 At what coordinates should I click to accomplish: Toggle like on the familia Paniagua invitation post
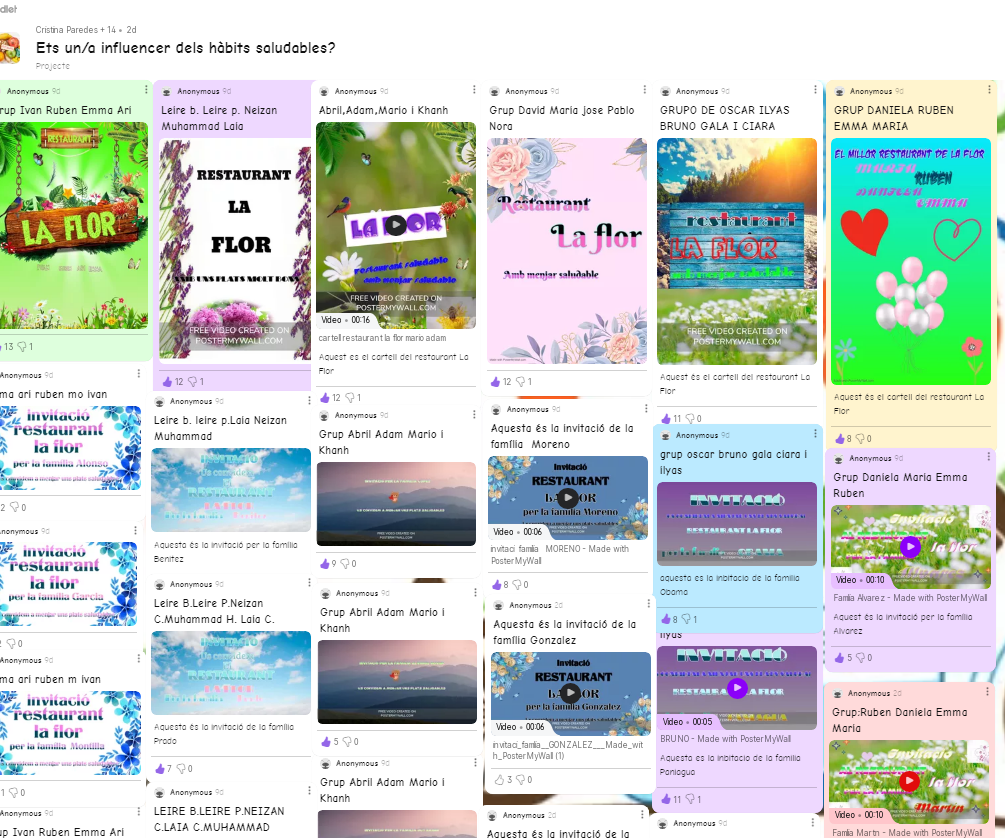[666, 800]
